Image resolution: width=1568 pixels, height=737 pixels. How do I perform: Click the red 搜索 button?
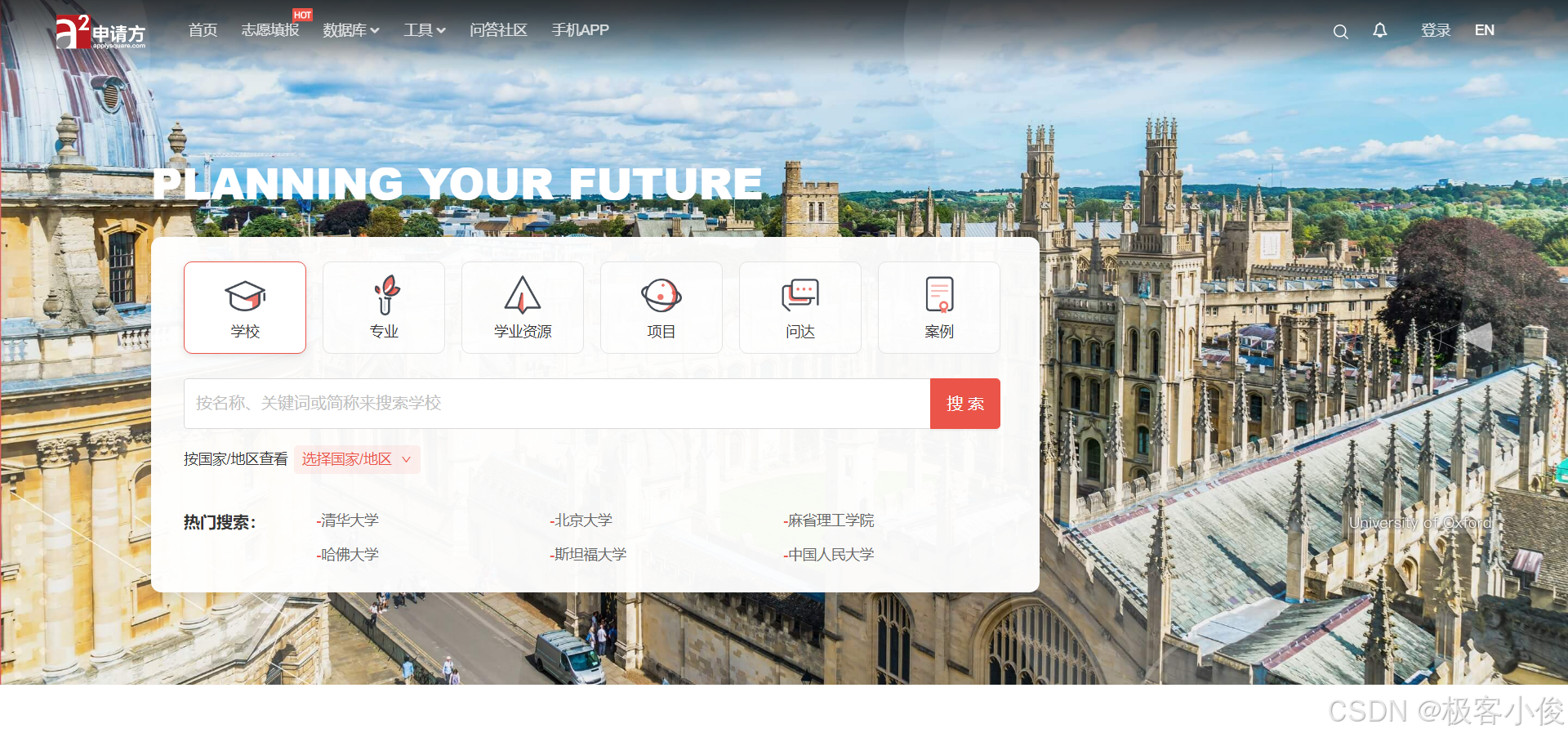[x=965, y=404]
